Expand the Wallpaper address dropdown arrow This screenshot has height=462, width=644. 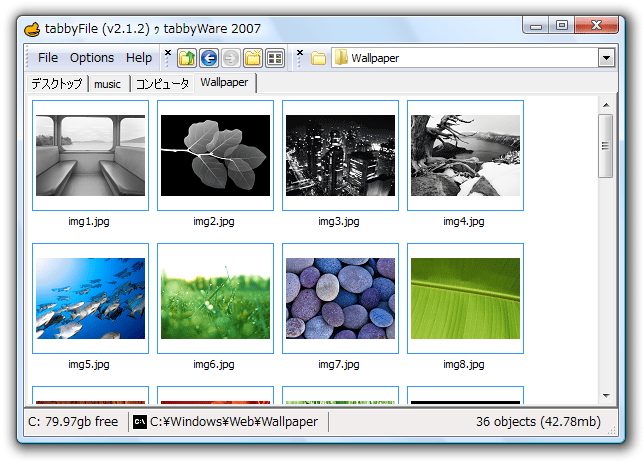[x=606, y=58]
